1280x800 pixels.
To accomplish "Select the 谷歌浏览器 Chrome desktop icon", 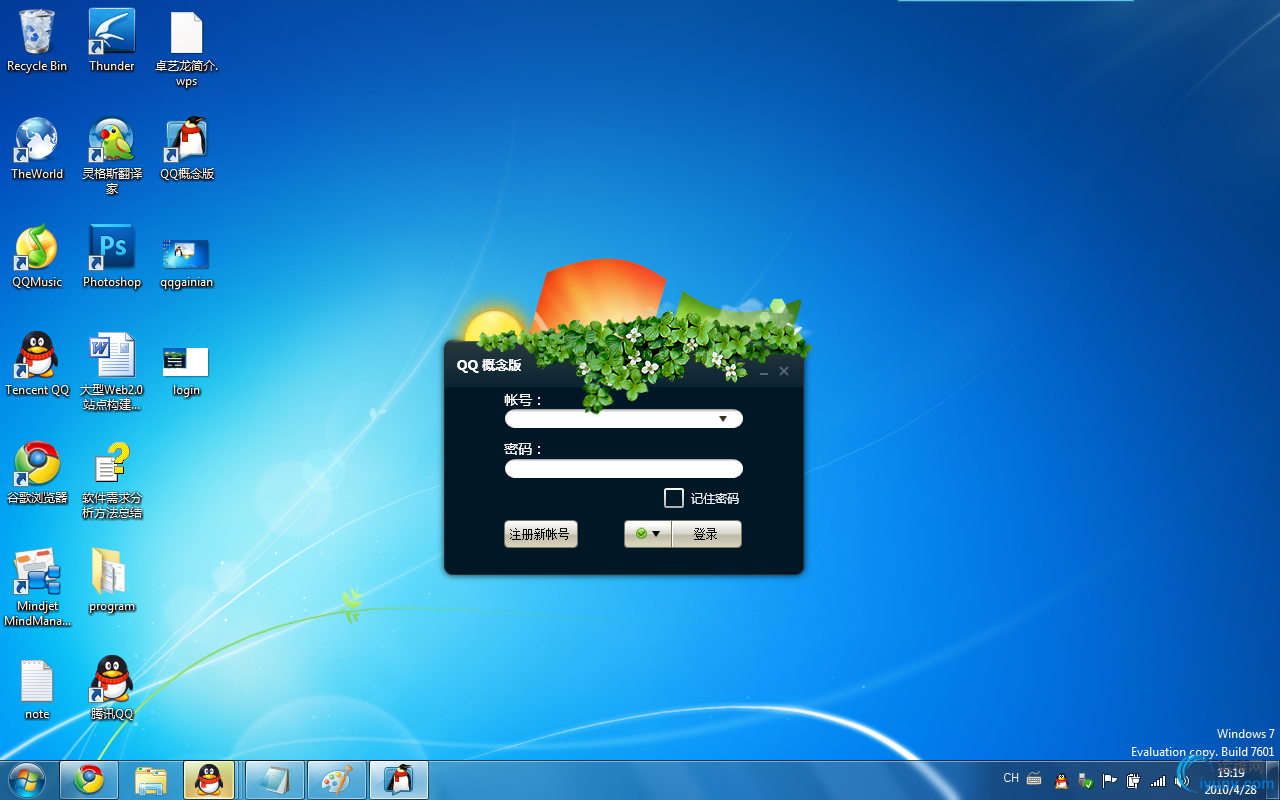I will click(37, 473).
